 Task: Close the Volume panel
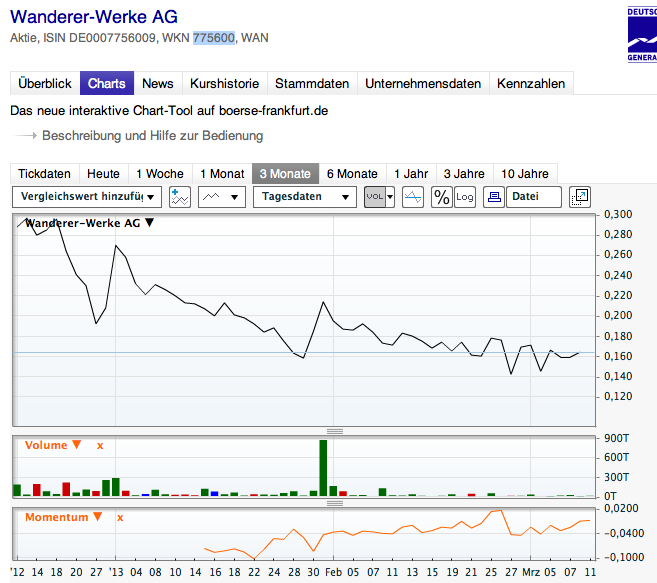pyautogui.click(x=100, y=445)
